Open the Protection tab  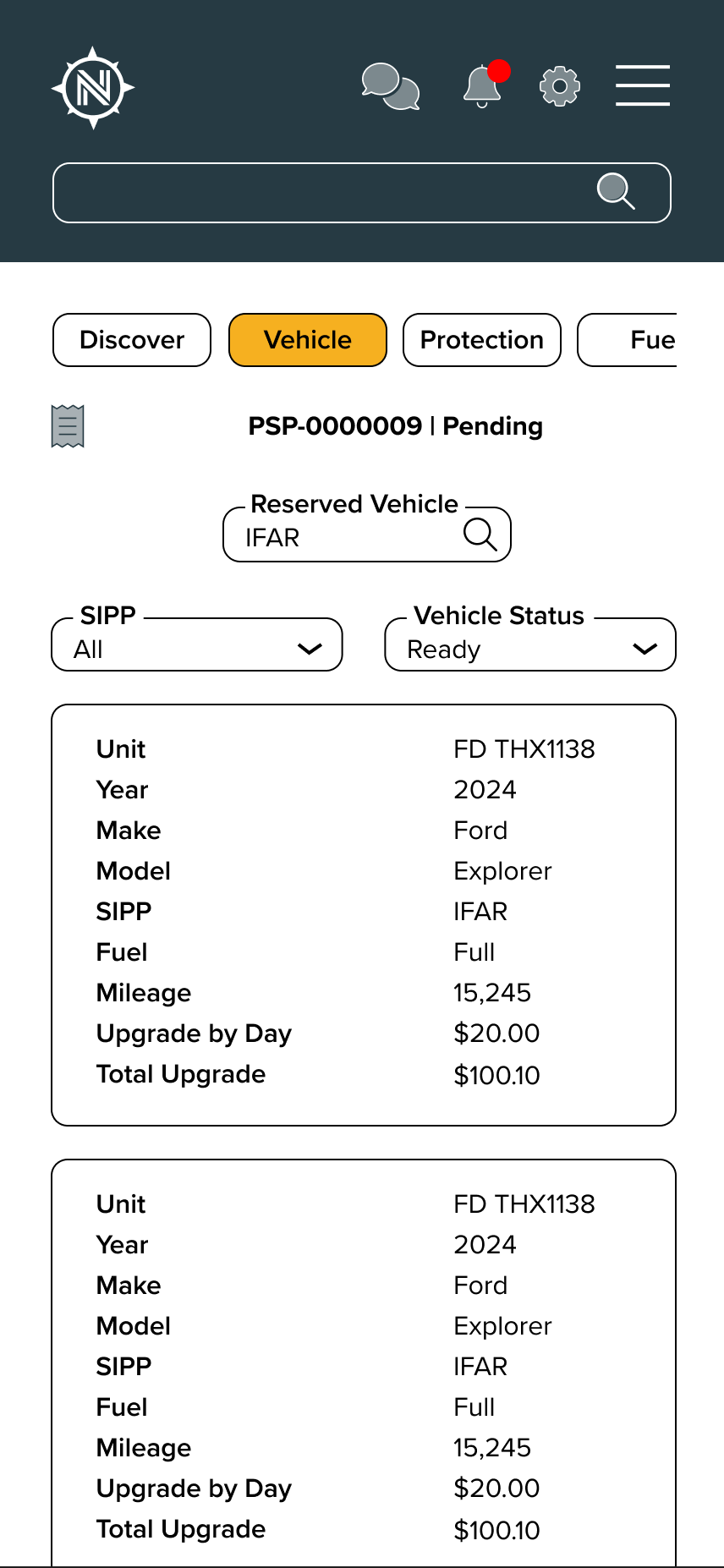(x=482, y=340)
